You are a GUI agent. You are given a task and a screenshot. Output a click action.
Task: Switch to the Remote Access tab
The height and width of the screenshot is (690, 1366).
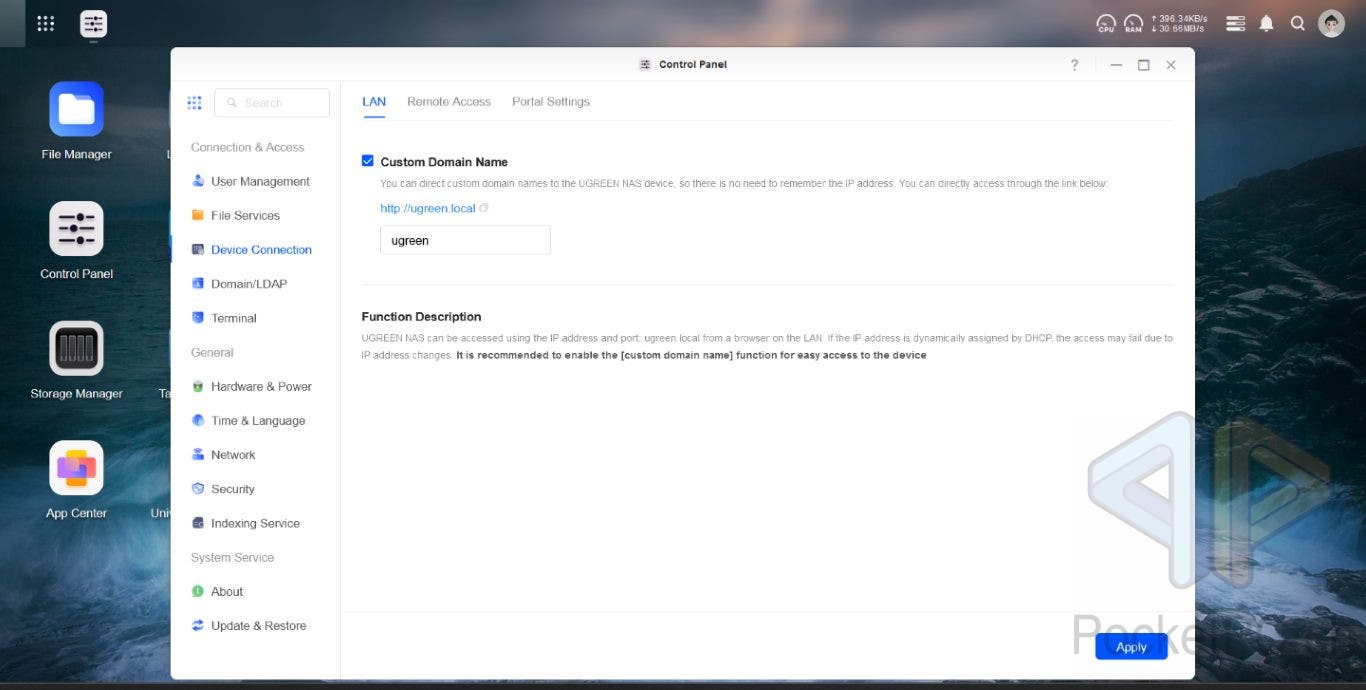449,102
